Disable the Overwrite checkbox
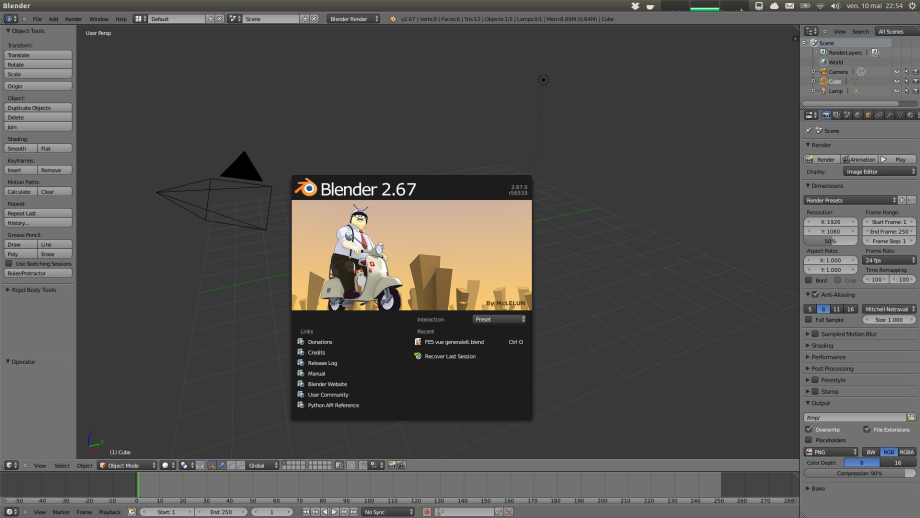Screen dimensions: 920x518 (x=809, y=429)
